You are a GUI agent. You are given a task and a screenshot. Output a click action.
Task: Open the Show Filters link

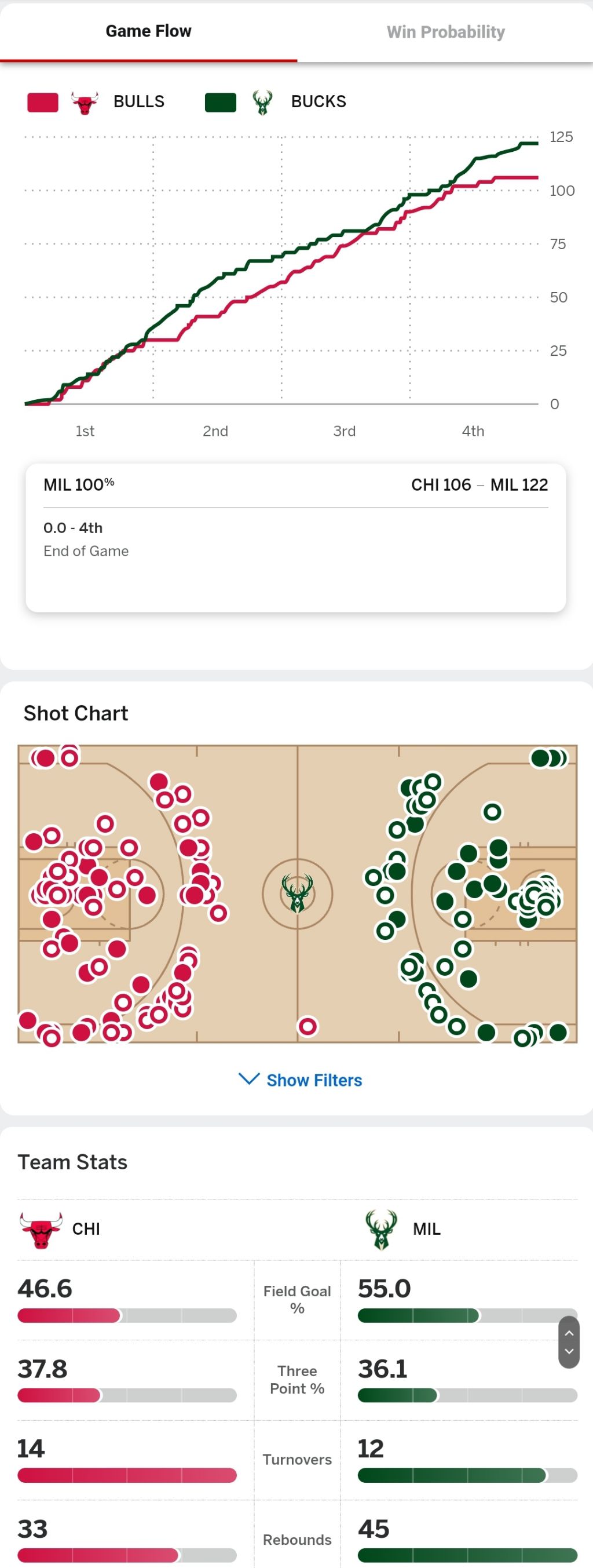(314, 1080)
